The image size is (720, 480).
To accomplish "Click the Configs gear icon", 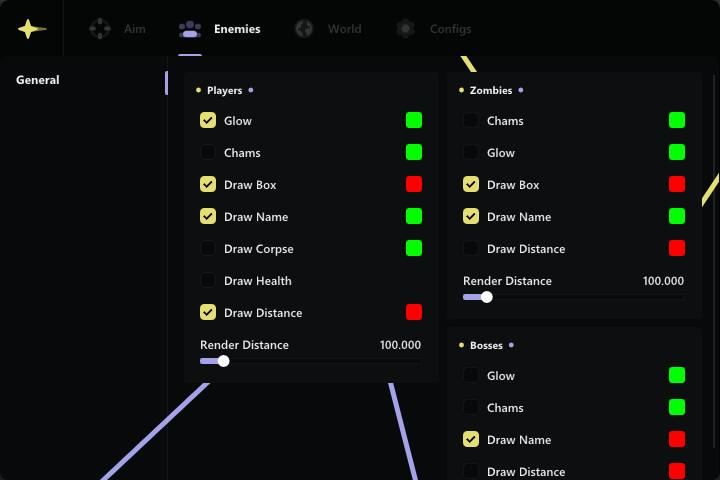I will point(405,29).
